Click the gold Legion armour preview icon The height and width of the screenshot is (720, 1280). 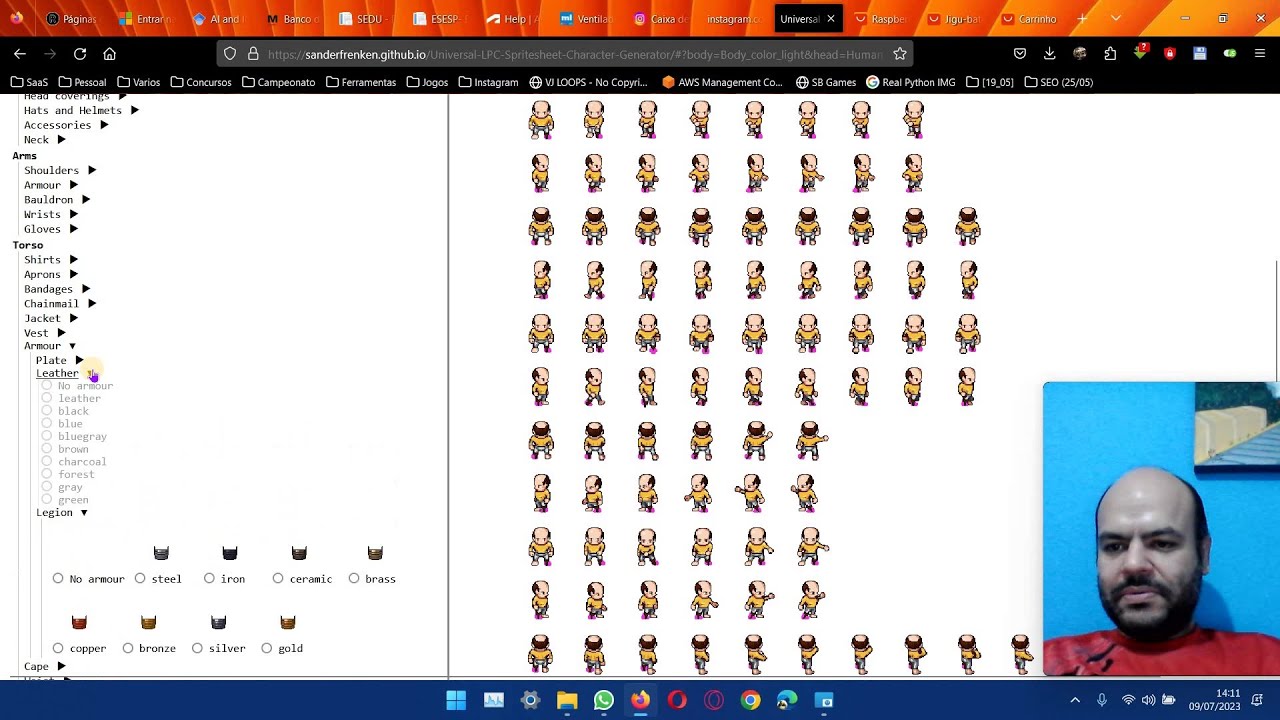pyautogui.click(x=287, y=622)
